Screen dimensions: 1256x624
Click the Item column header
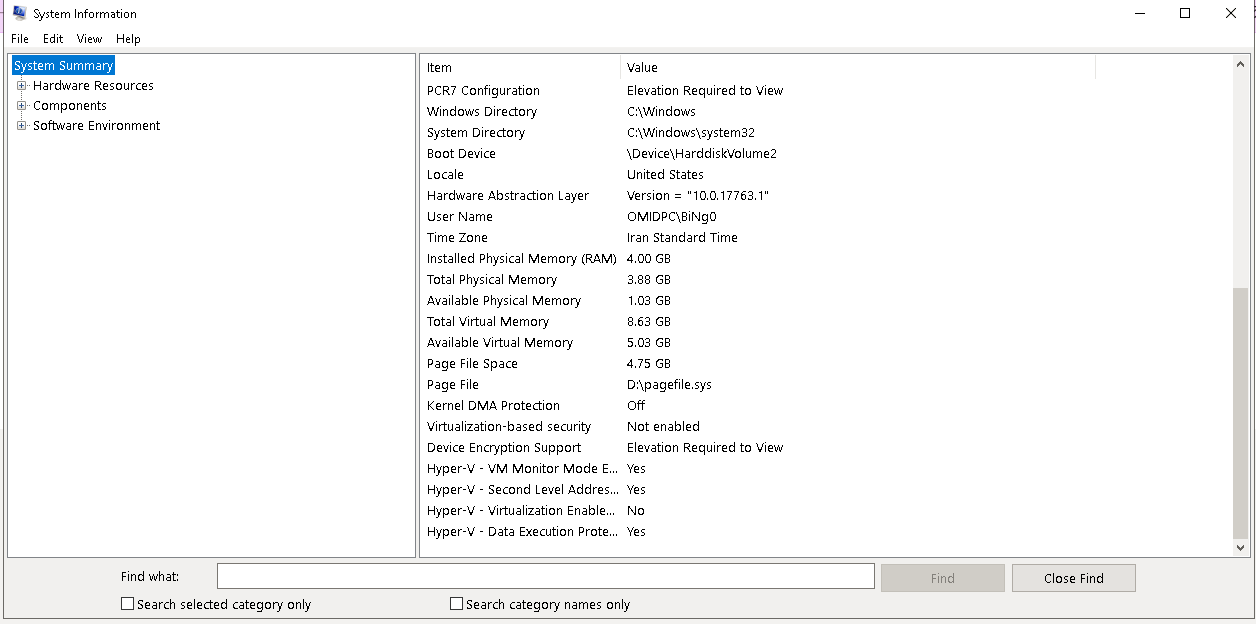pyautogui.click(x=520, y=68)
